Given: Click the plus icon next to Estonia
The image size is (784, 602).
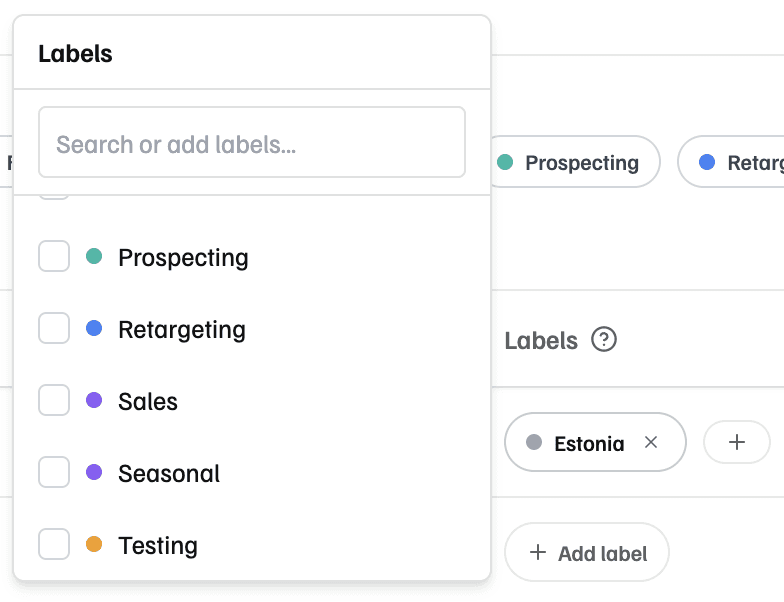Looking at the screenshot, I should click(737, 442).
